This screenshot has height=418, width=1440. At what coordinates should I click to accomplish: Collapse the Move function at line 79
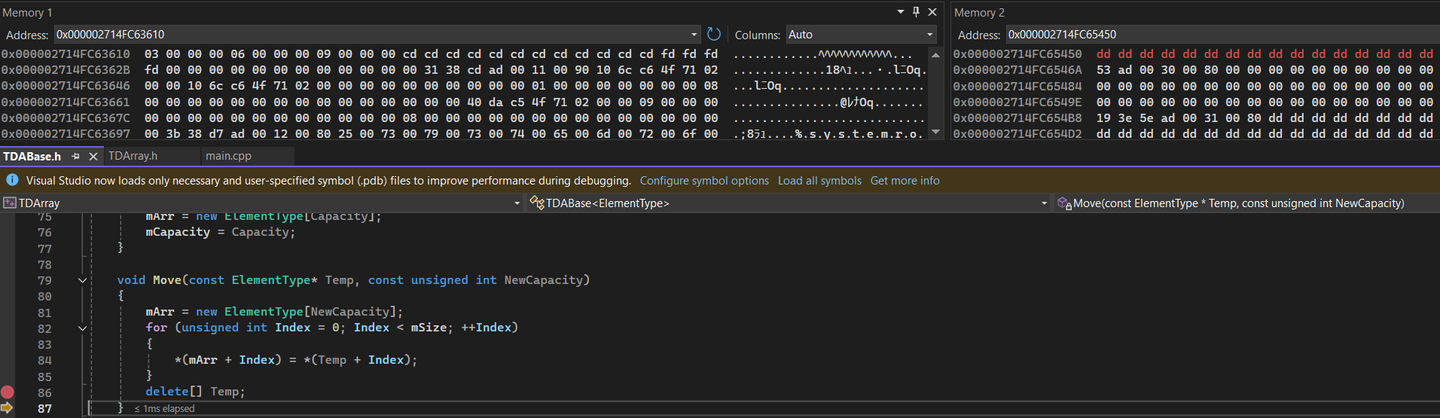(83, 280)
